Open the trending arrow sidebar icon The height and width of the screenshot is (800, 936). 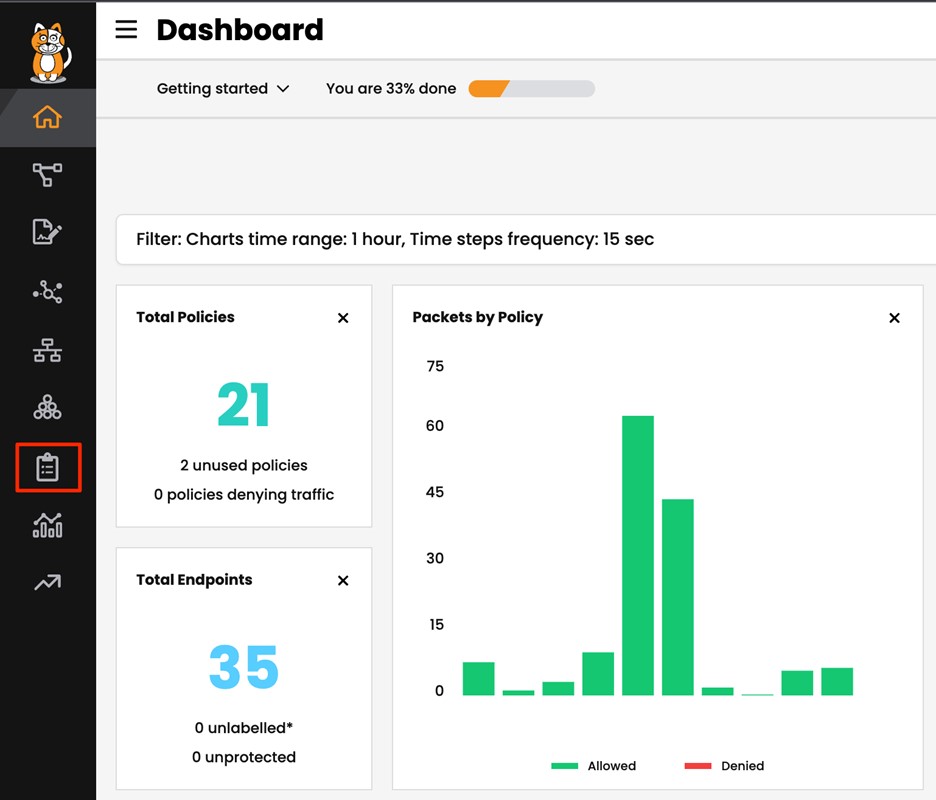(47, 582)
